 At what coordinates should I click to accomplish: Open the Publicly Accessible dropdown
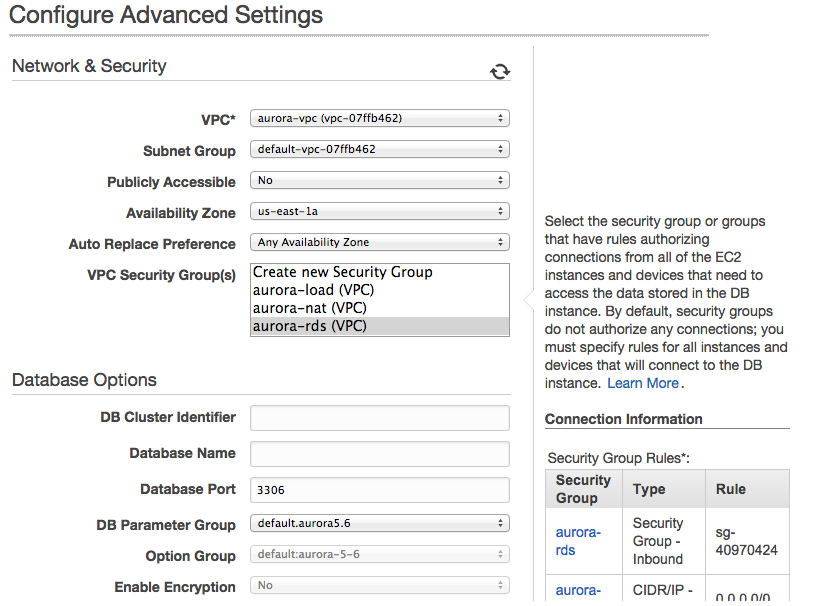click(379, 181)
